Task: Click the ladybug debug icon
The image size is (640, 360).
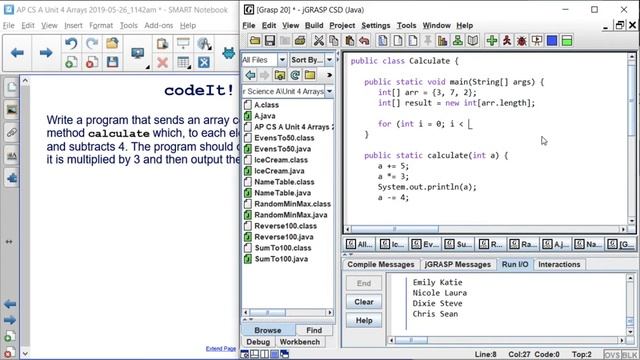Action: [522, 40]
